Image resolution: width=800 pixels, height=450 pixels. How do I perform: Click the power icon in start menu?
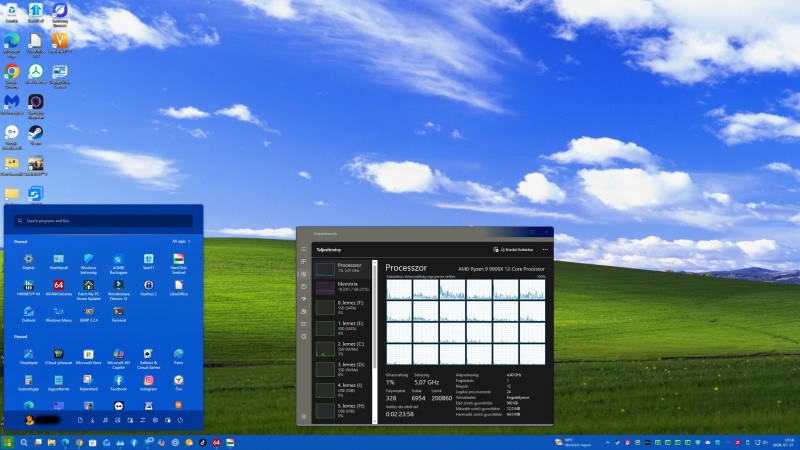(180, 420)
